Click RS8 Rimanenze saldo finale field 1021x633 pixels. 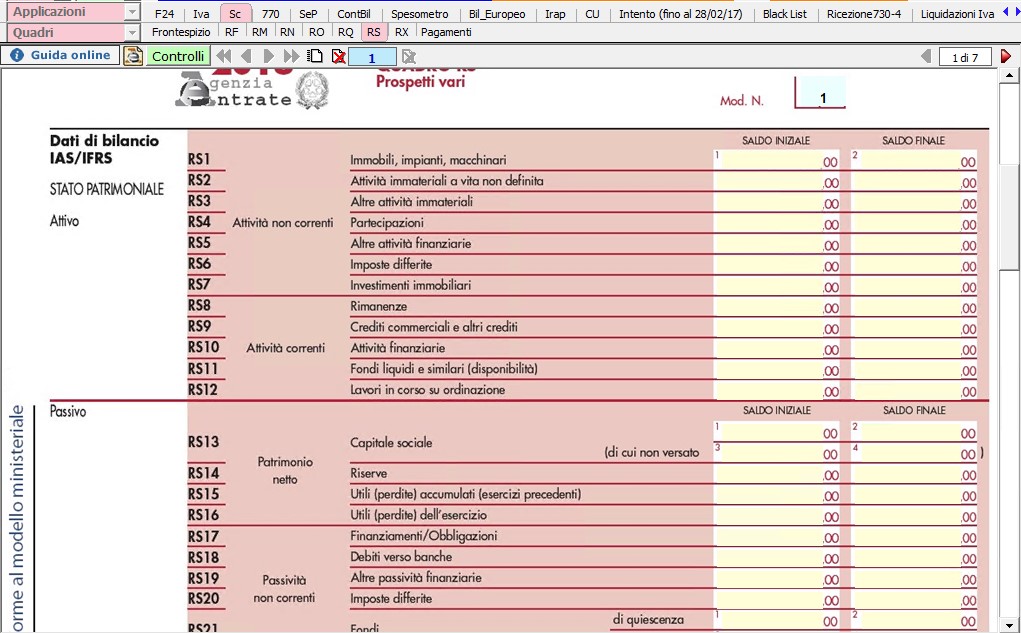915,307
